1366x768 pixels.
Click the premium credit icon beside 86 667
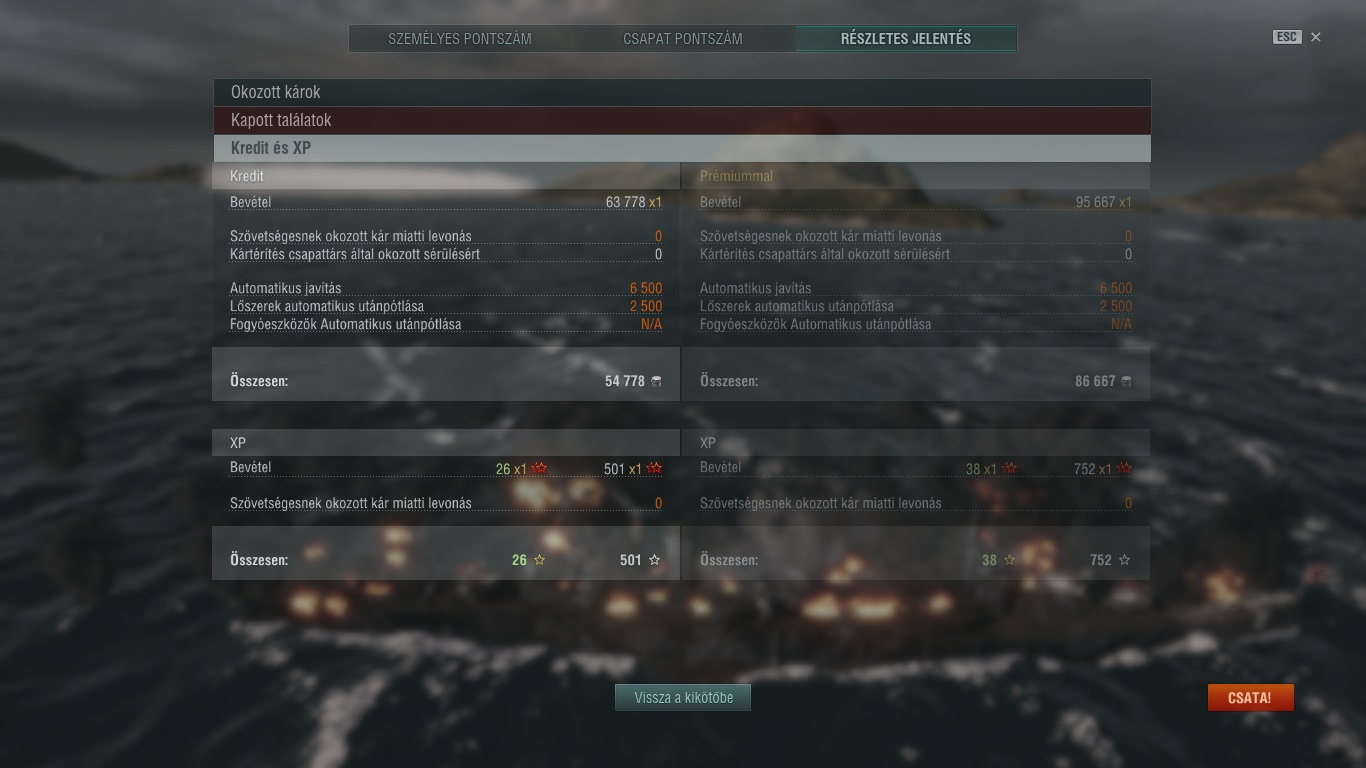click(x=1126, y=381)
